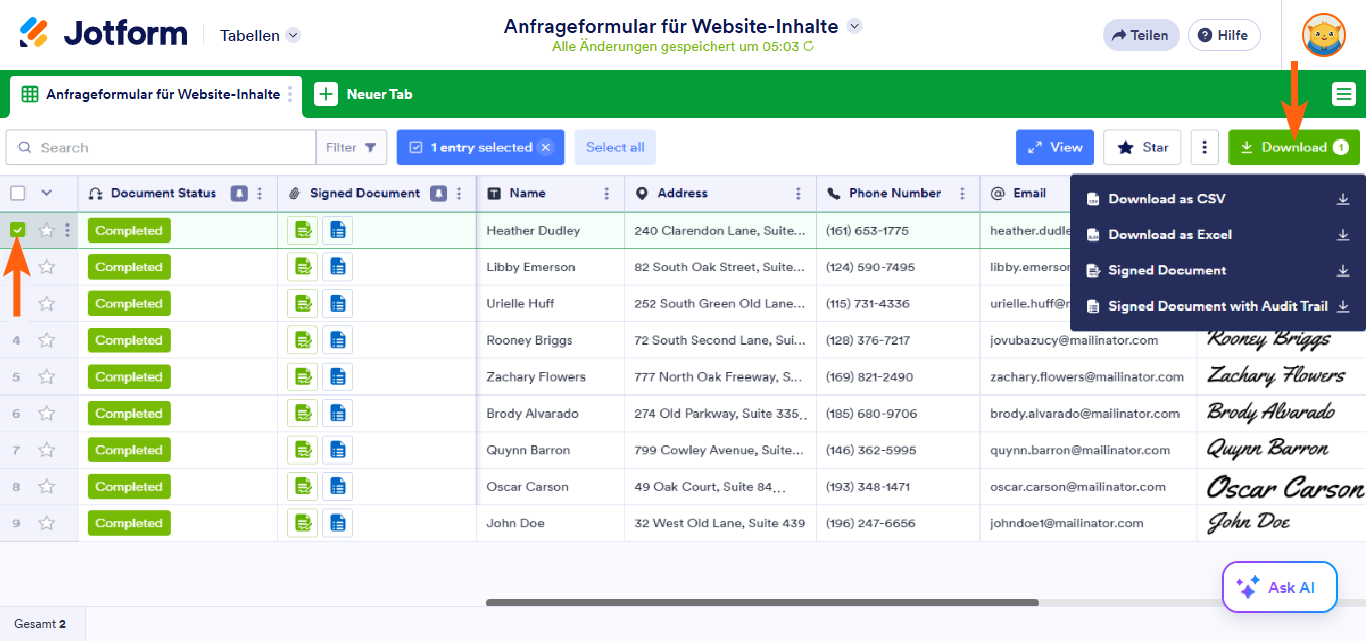The width and height of the screenshot is (1366, 641).
Task: Select Signed Document with Audit Trail option
Action: [x=1217, y=306]
